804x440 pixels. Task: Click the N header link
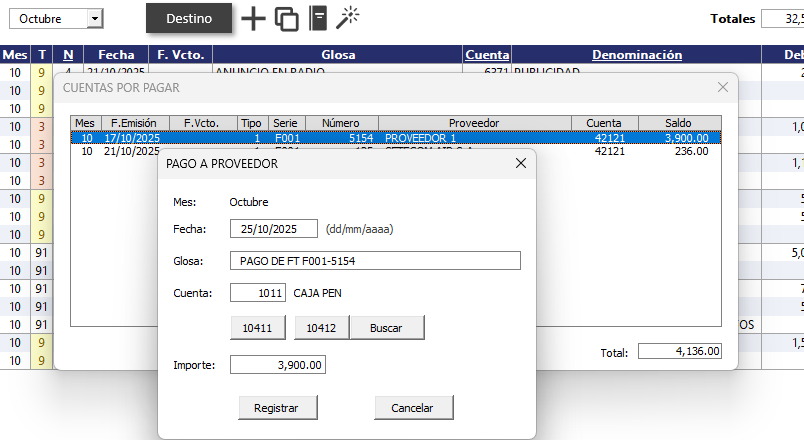pyautogui.click(x=68, y=54)
